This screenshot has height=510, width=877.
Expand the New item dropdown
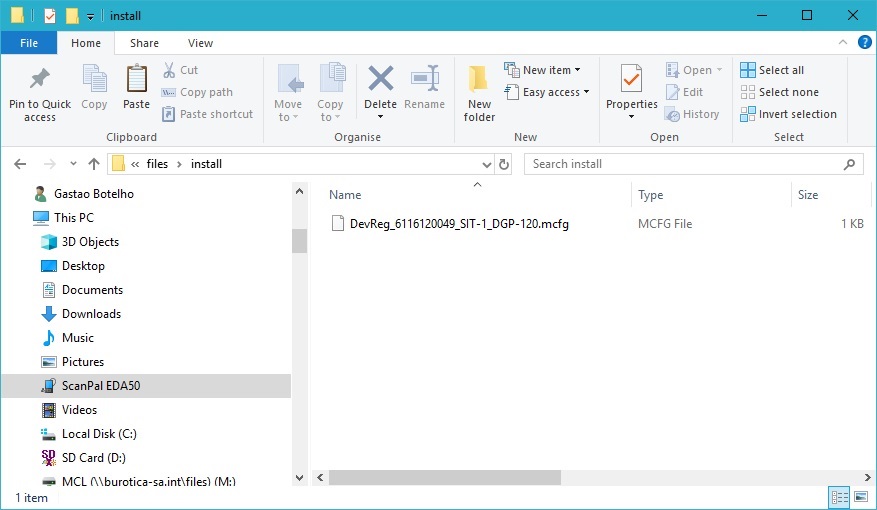[x=543, y=70]
